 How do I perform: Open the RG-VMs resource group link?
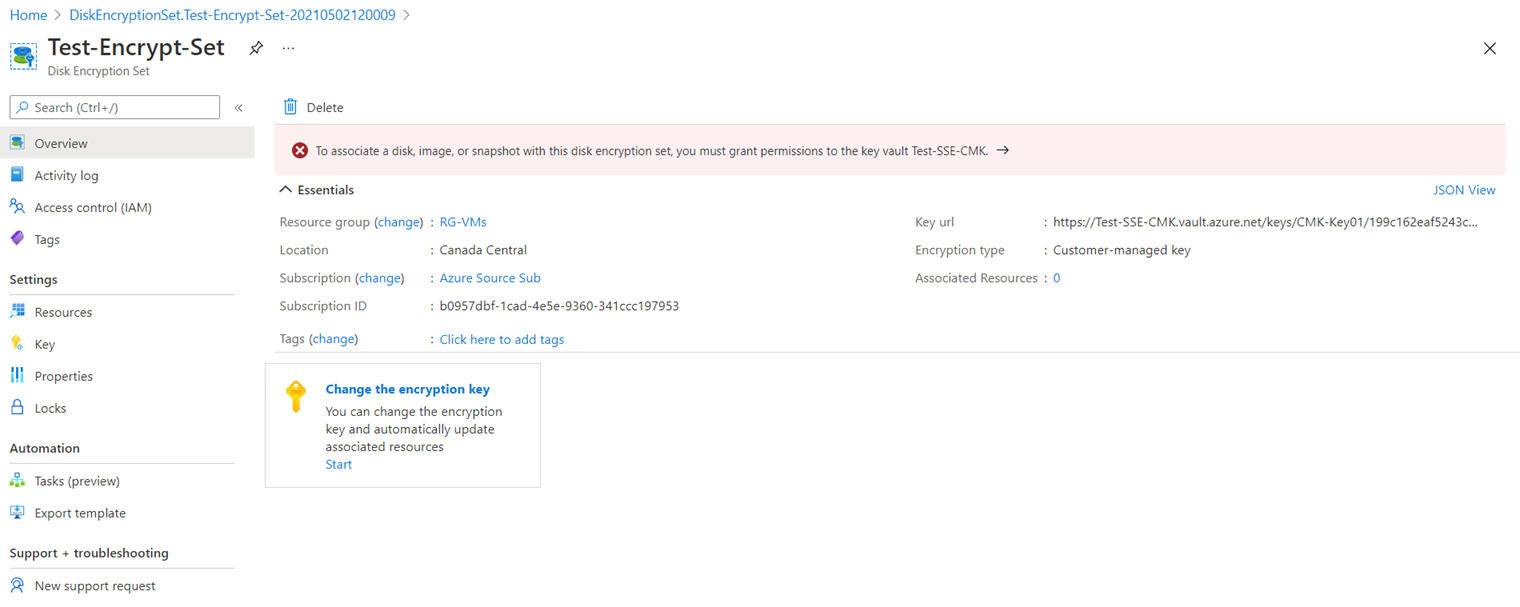(463, 222)
